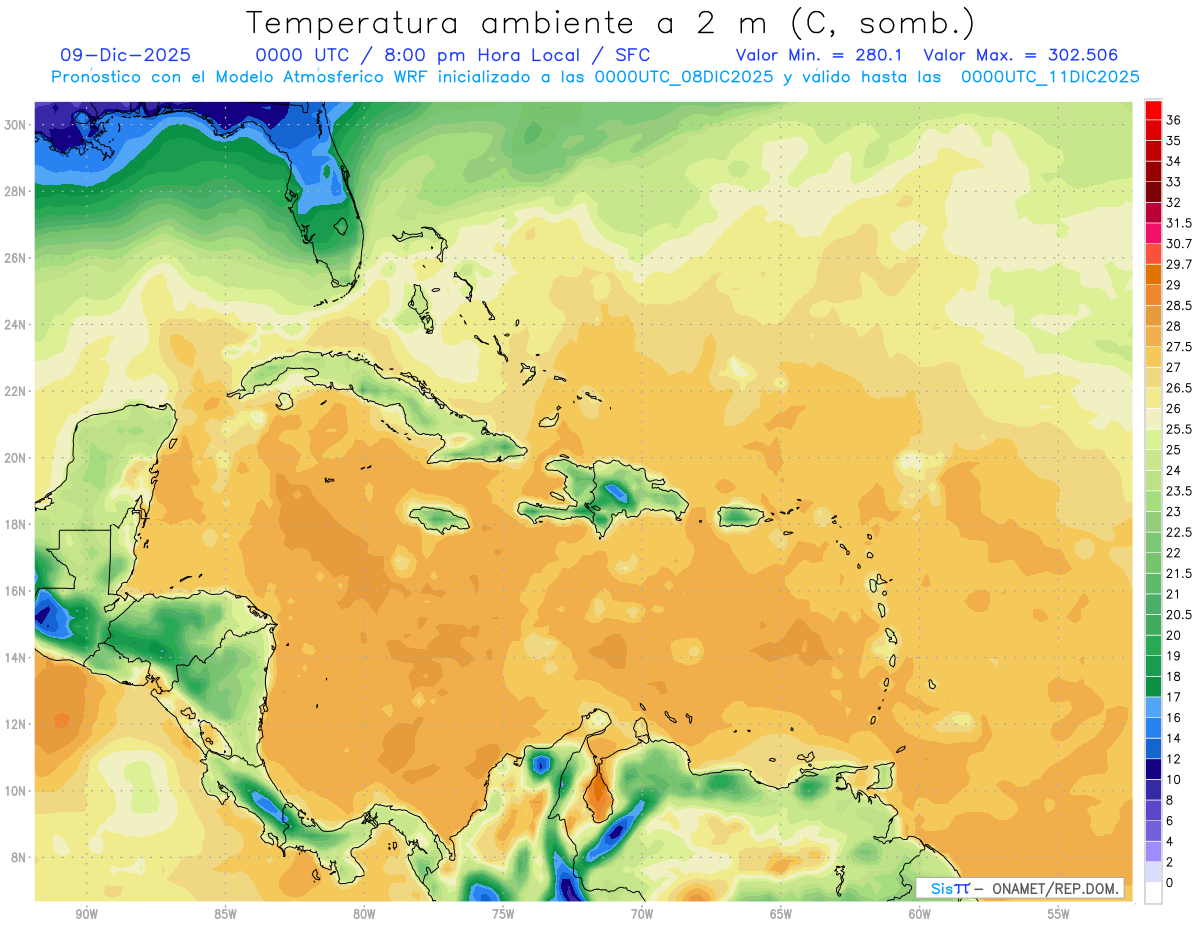
Task: Click the island of Jamaica on the map
Action: click(440, 518)
